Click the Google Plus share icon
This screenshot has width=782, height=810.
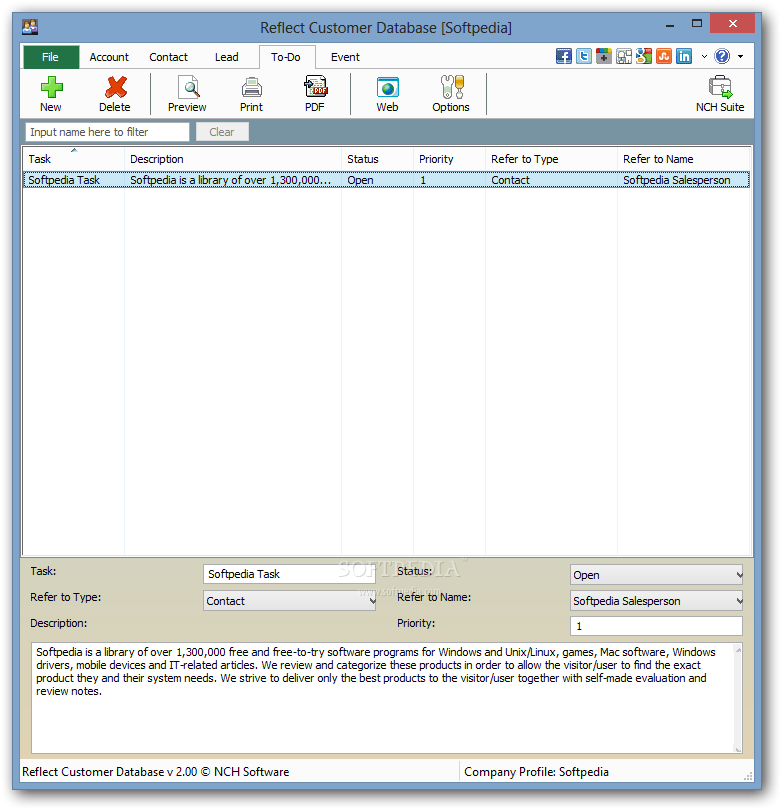603,56
